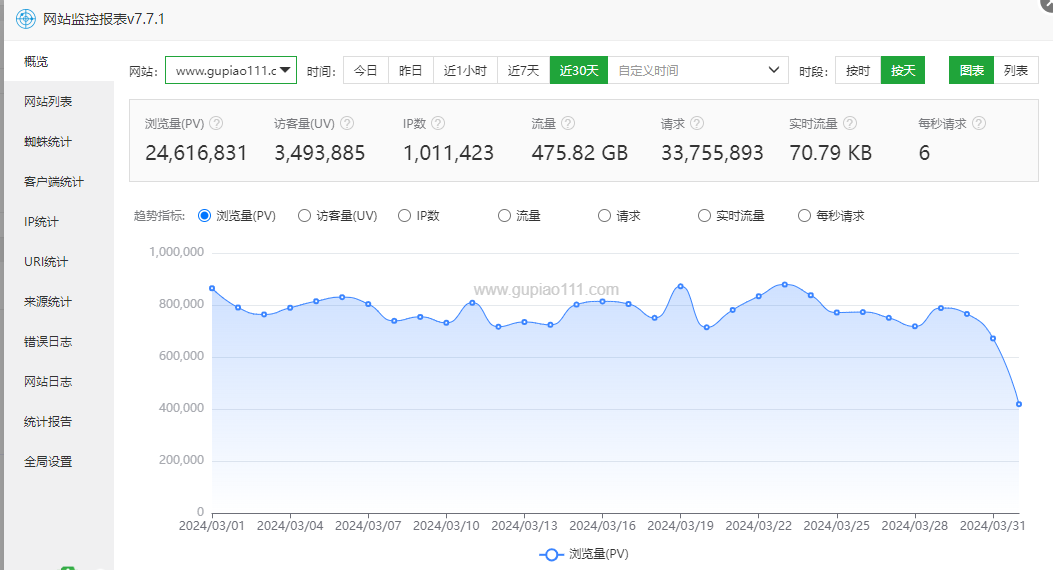Go to 错误日志 in the sidebar
The width and height of the screenshot is (1053, 570).
pos(48,342)
